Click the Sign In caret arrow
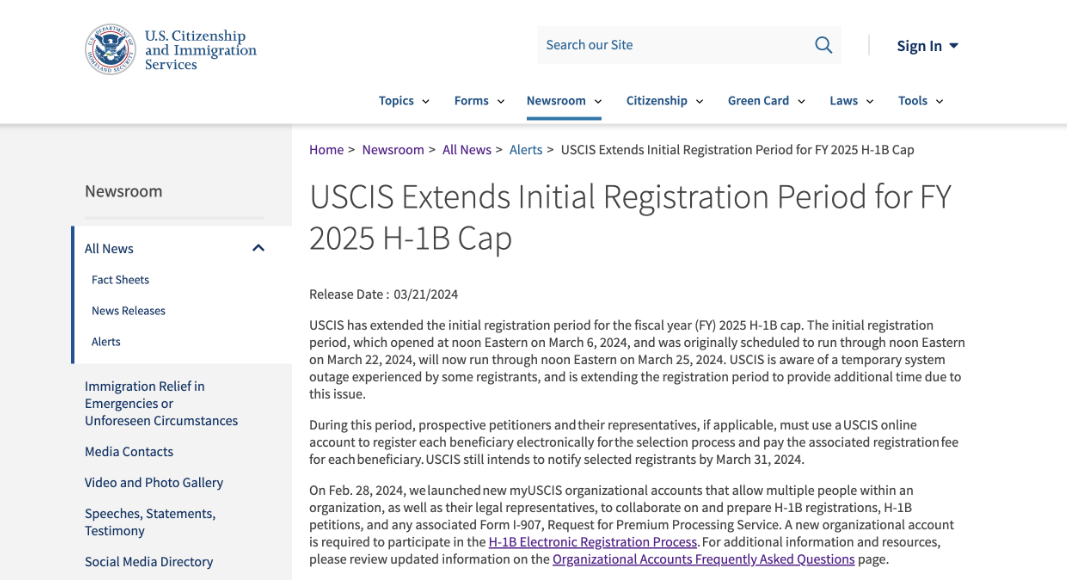The image size is (1067, 581). coord(954,46)
